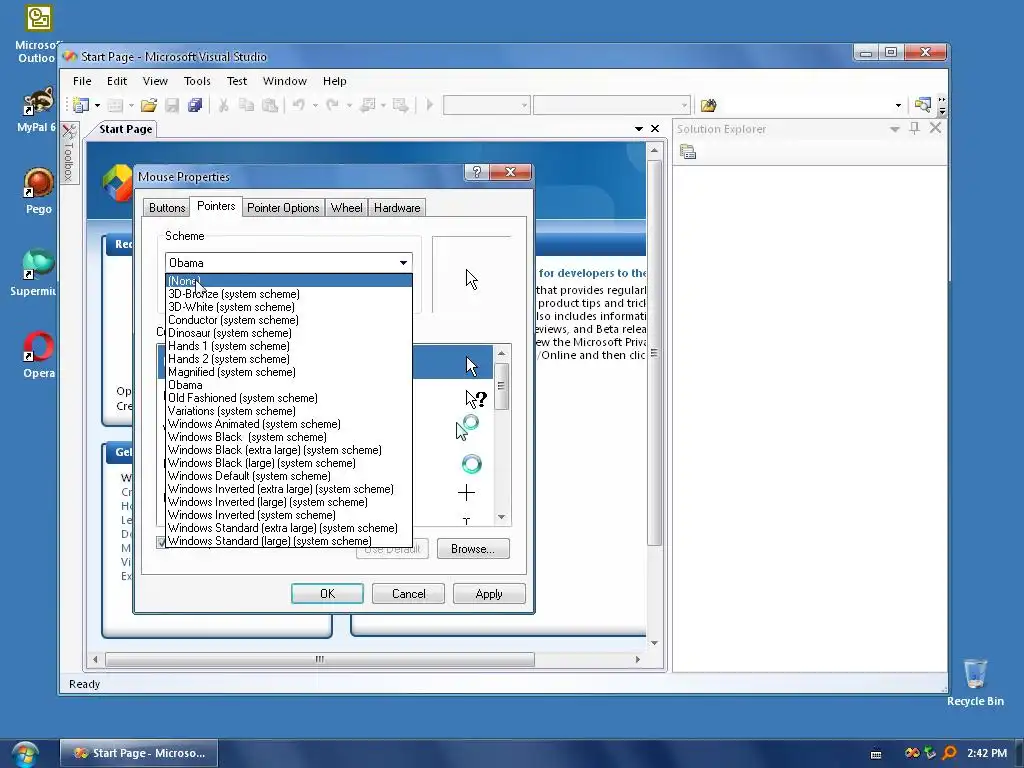Close the Start Page document tab
Viewport: 1024px width, 768px height.
[655, 129]
